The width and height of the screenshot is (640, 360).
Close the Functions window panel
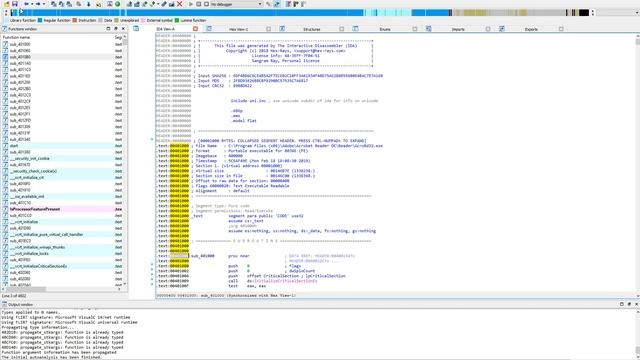123,29
